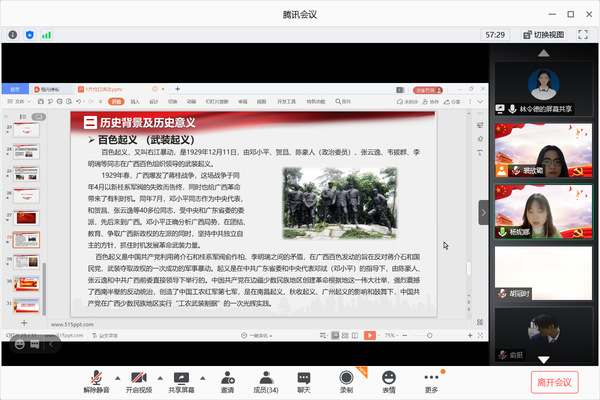The image size is (600, 400).
Task: Add new slide with plus below thumbnails
Action: click(x=24, y=323)
